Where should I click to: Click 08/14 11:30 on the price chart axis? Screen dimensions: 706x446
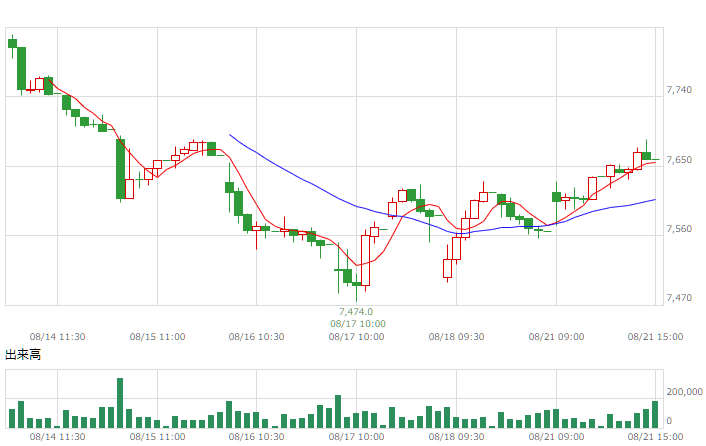click(x=57, y=337)
